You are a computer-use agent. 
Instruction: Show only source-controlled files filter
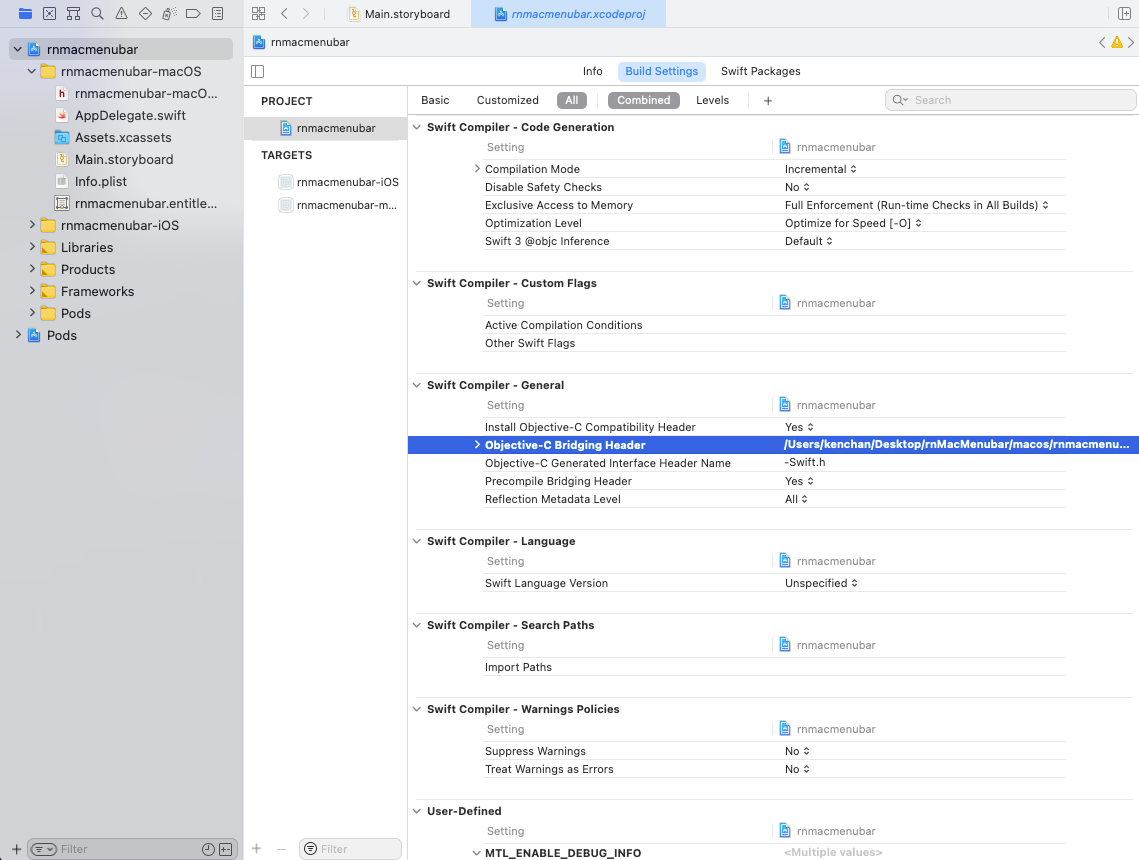pyautogui.click(x=226, y=849)
